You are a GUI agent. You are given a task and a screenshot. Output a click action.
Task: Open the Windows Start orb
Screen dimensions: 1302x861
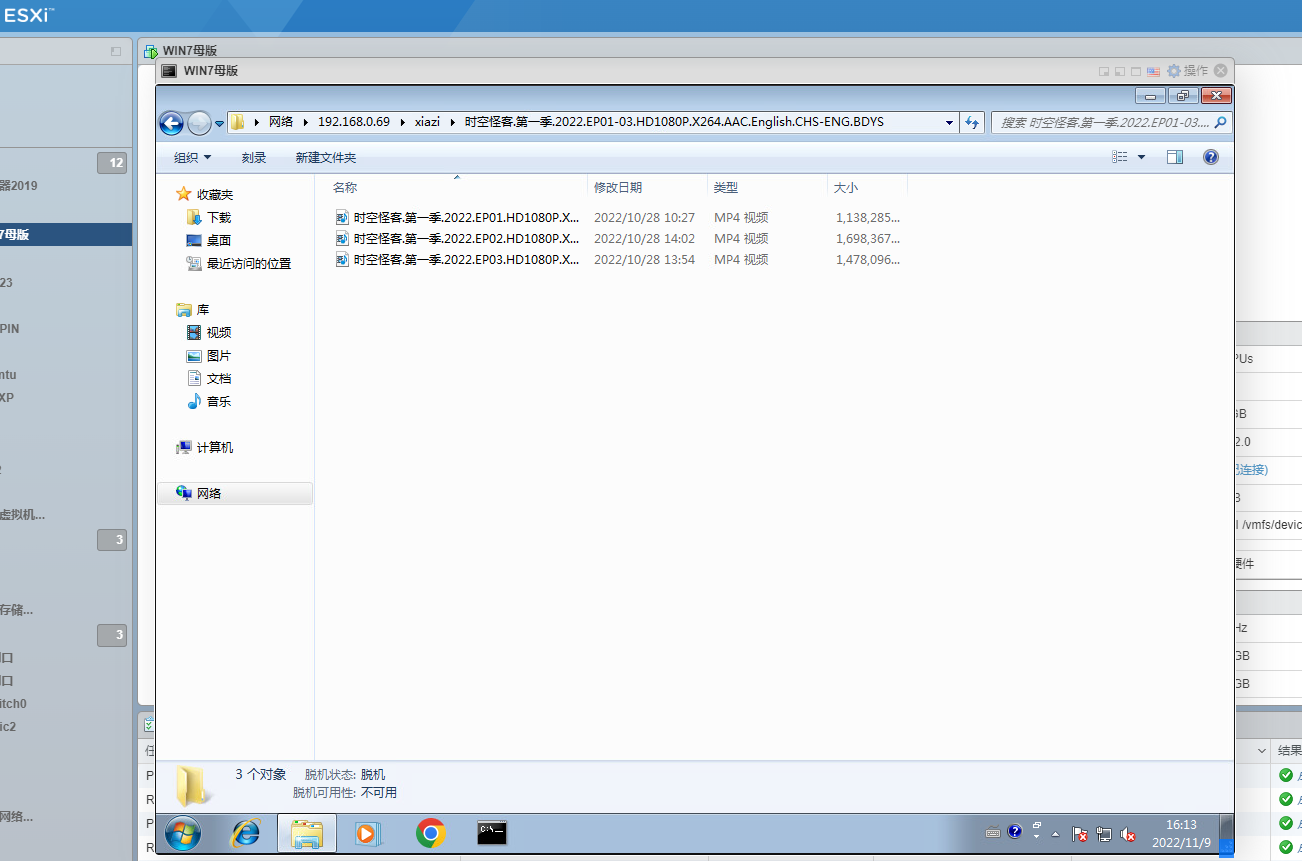[x=183, y=833]
